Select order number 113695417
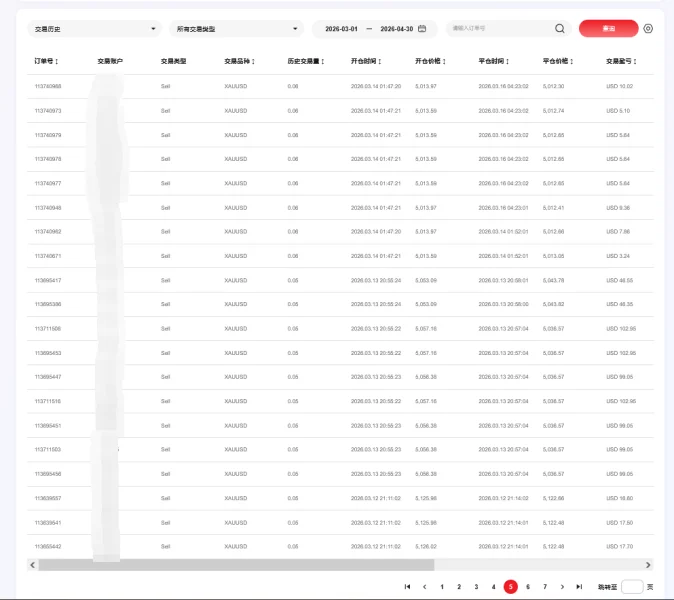 pos(48,280)
